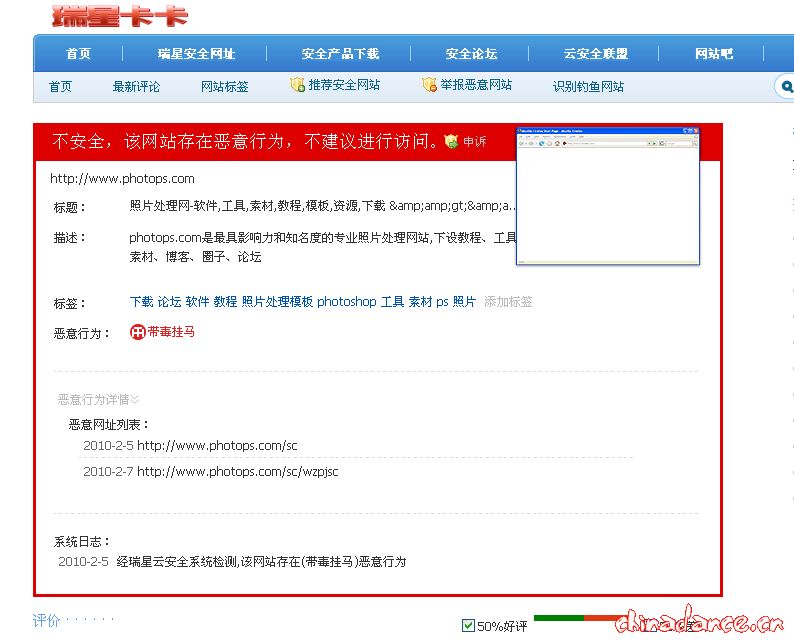Screen dimensions: 794x644
Task: Open 云安全联盟 navigation tab
Action: point(596,54)
